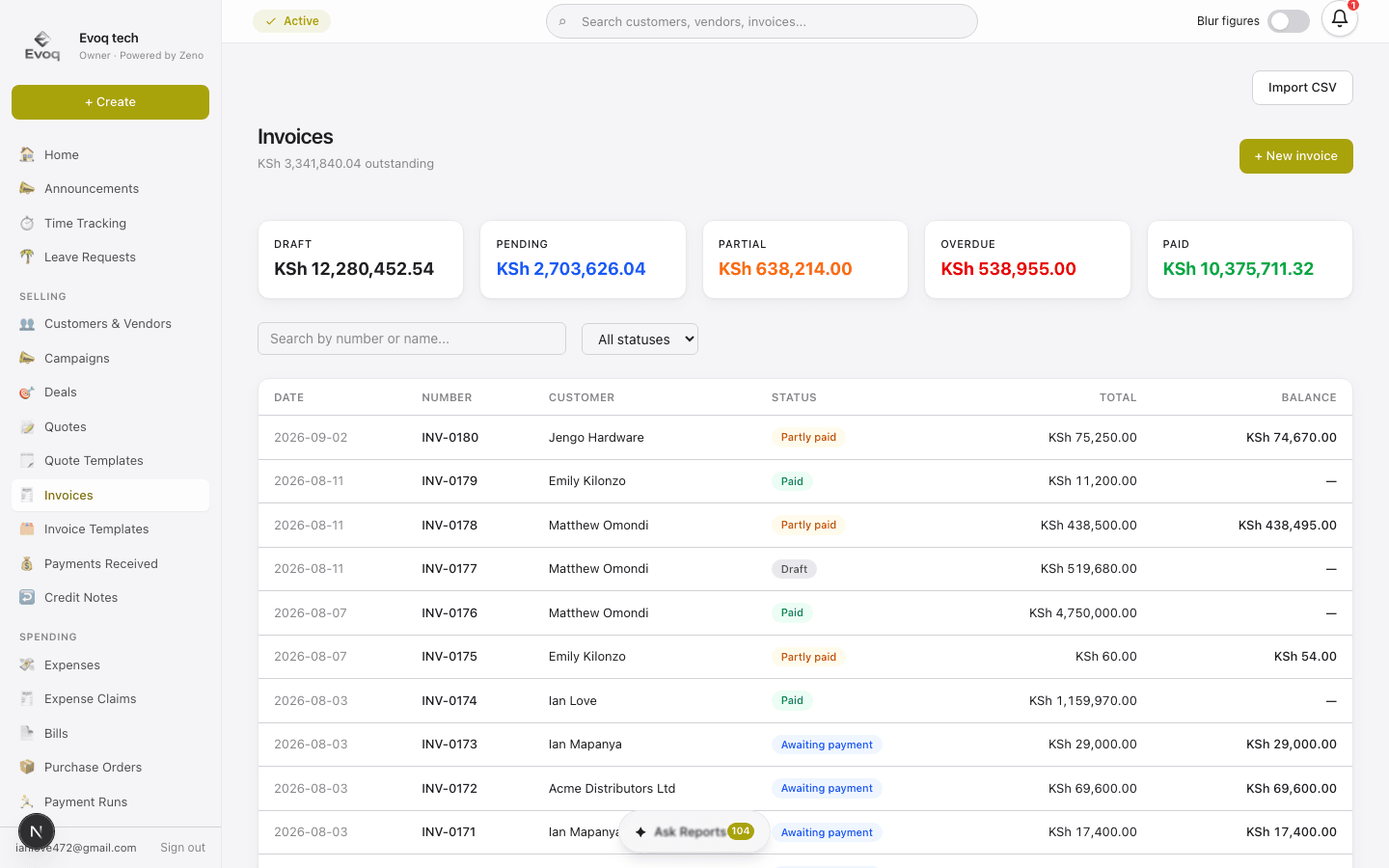1389x868 pixels.
Task: Go to Announcements in the sidebar
Action: [x=110, y=189]
